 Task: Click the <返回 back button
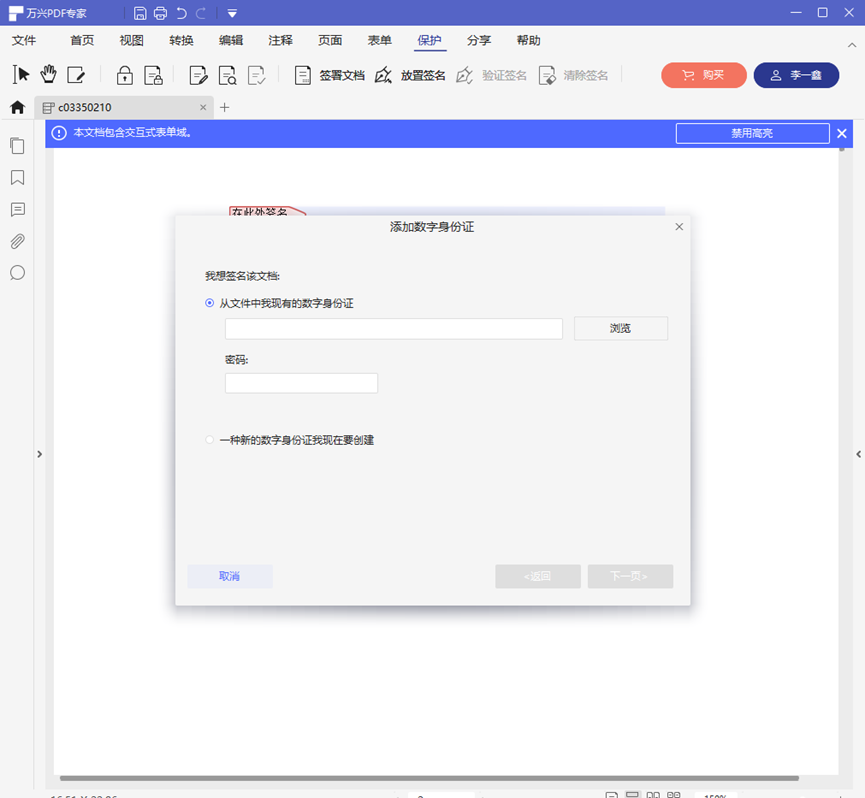[538, 576]
